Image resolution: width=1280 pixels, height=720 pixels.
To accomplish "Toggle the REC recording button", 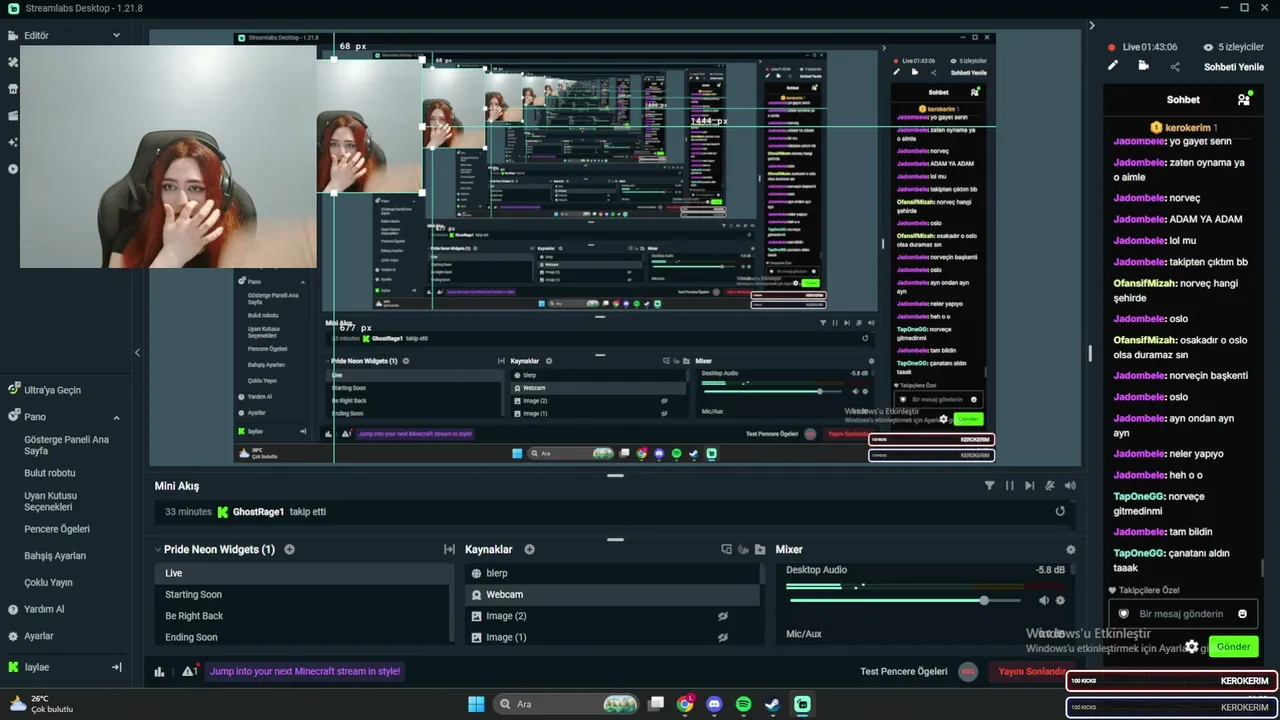I will click(x=967, y=672).
